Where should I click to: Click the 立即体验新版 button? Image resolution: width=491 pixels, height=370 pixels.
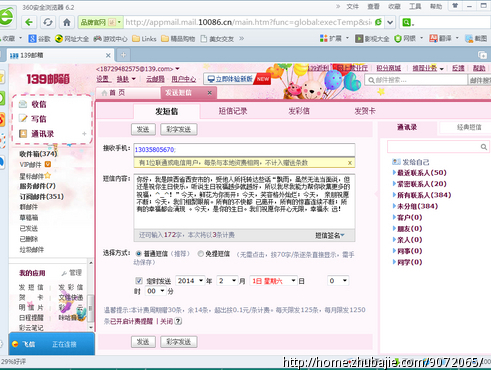pyautogui.click(x=237, y=79)
